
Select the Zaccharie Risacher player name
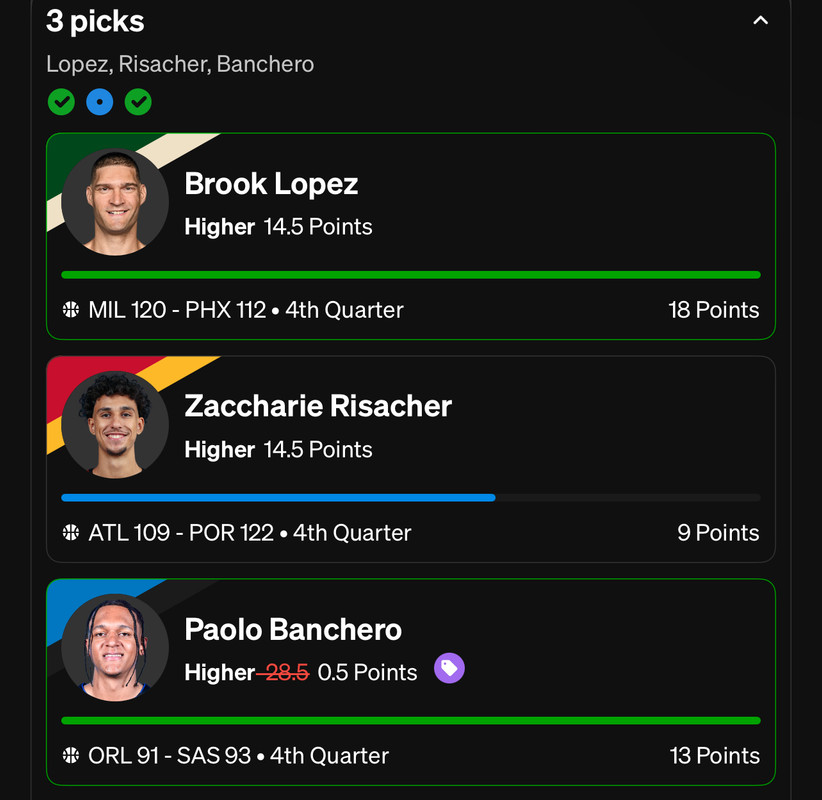pyautogui.click(x=318, y=406)
